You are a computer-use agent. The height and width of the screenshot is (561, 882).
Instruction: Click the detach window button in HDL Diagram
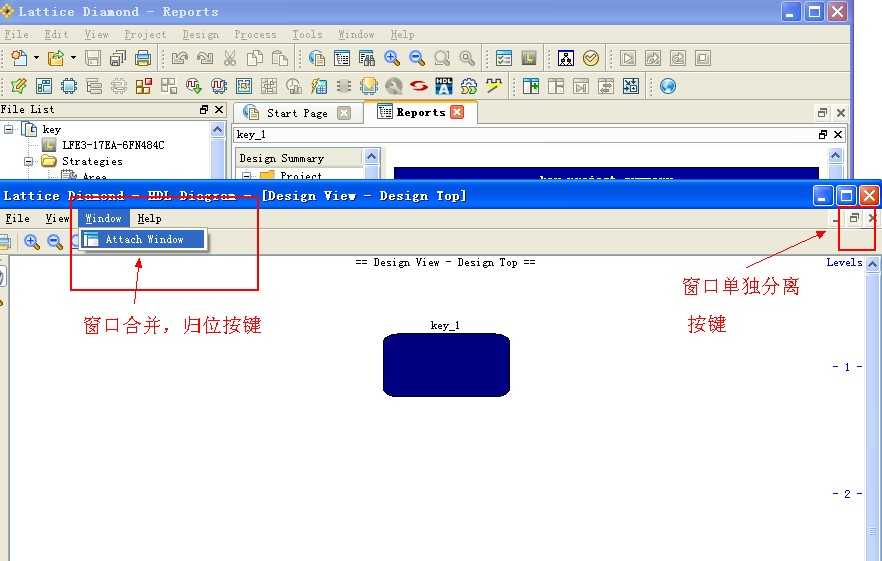[854, 218]
